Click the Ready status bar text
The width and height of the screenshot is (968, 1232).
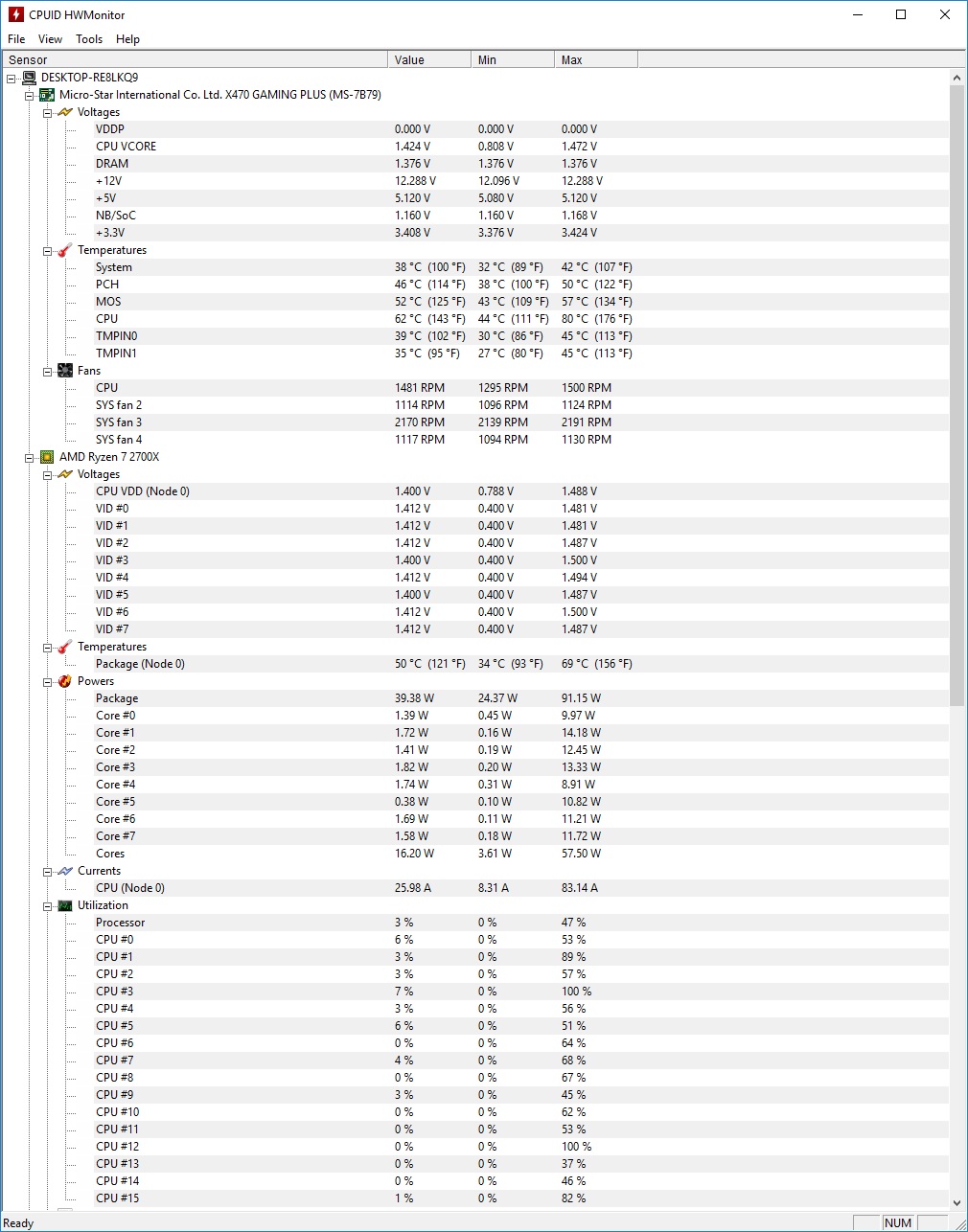pos(18,1223)
